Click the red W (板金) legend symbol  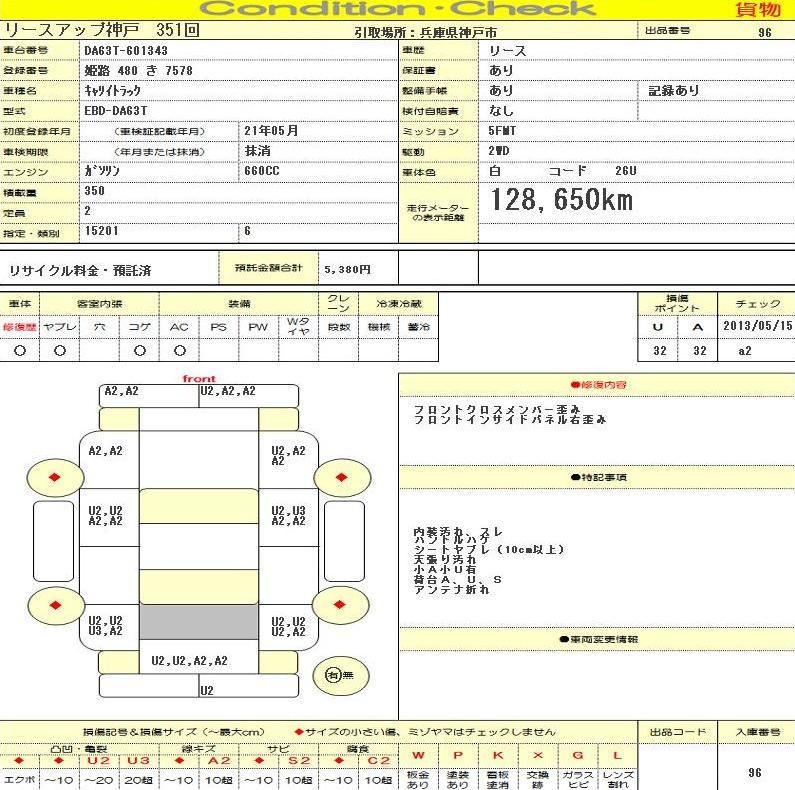pos(418,755)
